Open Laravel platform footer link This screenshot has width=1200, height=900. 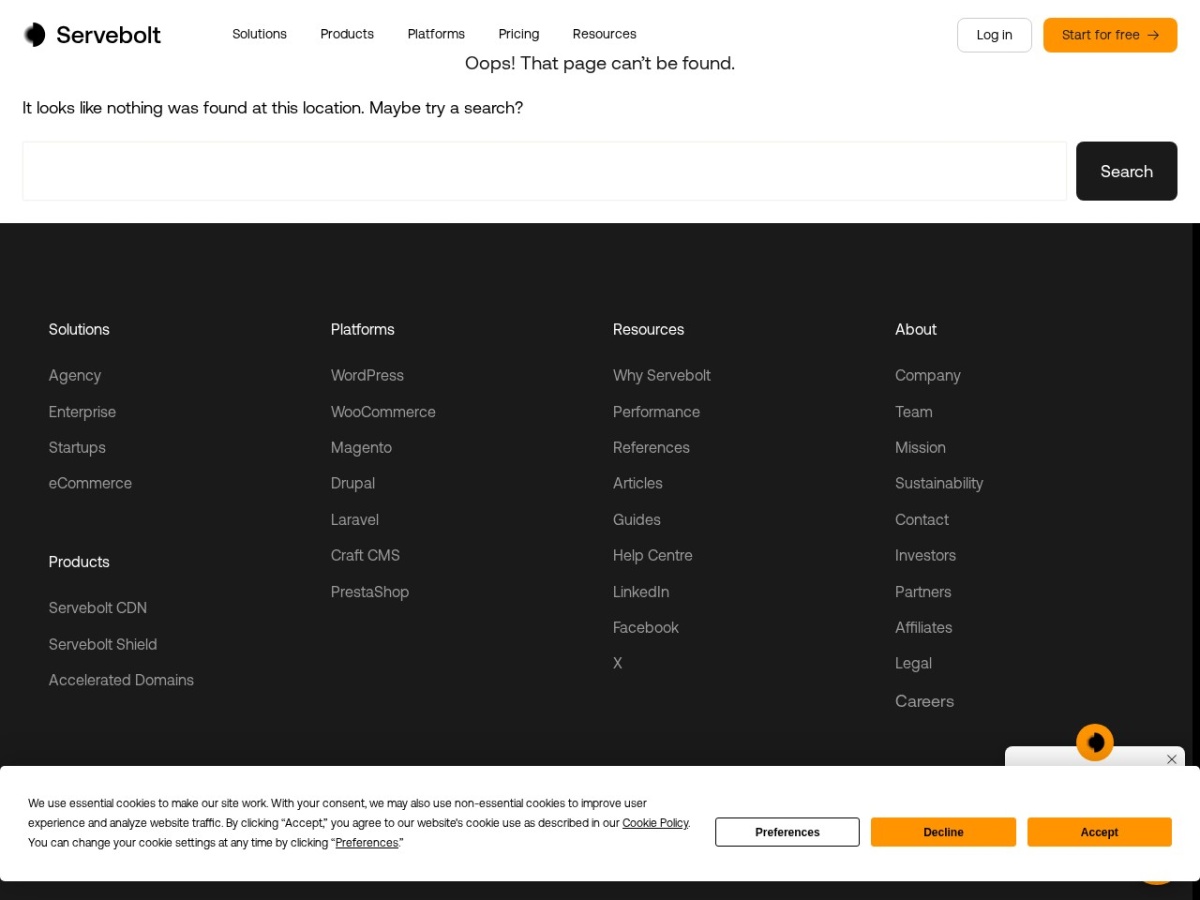click(355, 520)
